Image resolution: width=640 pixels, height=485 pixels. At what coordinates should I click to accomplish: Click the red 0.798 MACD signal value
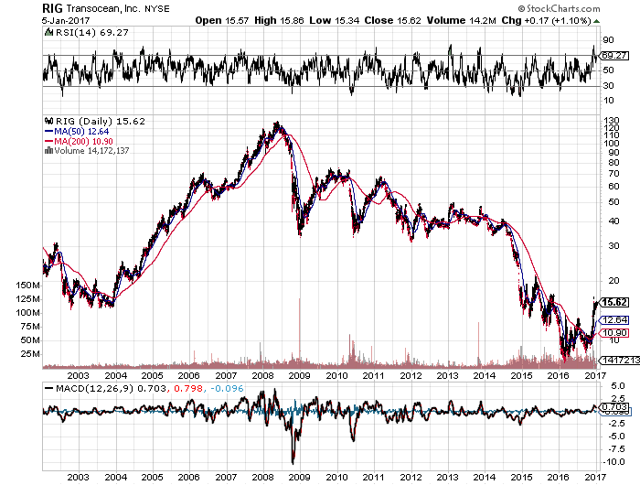[x=188, y=388]
